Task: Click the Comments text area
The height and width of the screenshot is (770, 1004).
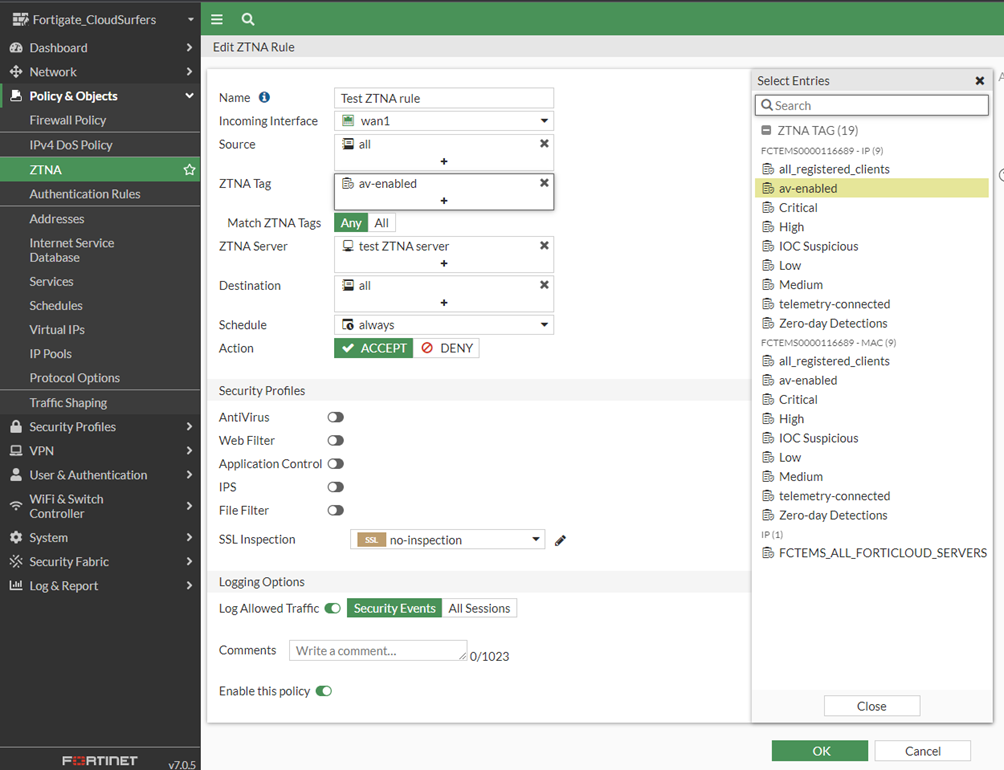Action: pyautogui.click(x=378, y=650)
